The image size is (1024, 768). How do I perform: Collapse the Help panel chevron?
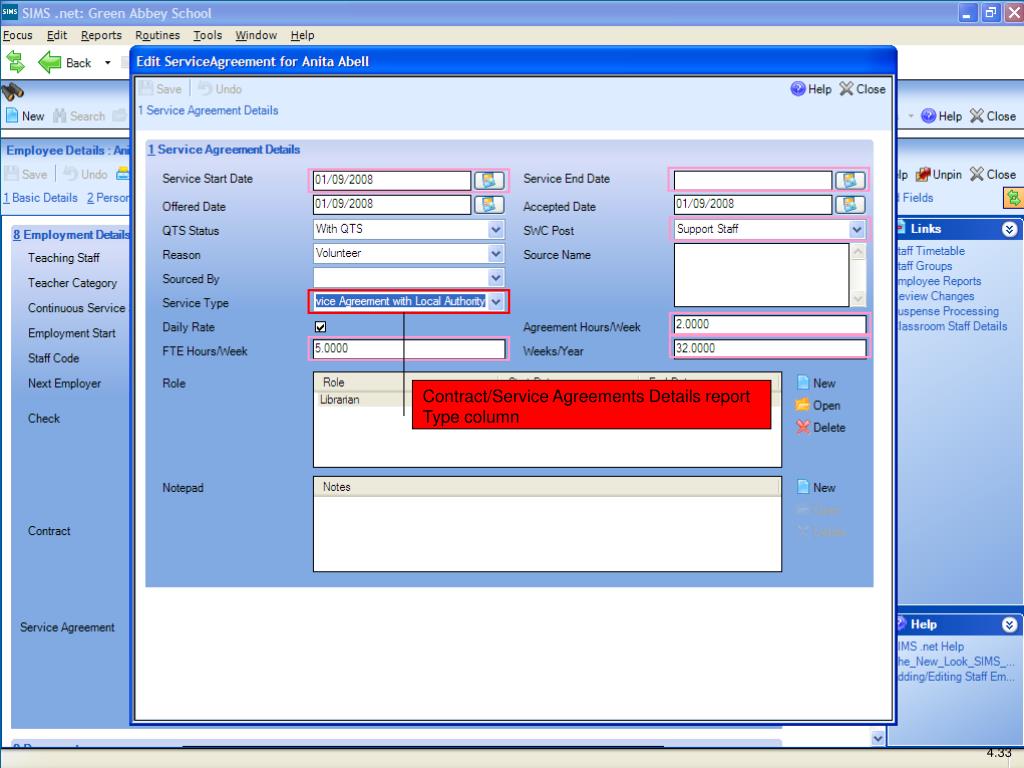coord(1009,625)
